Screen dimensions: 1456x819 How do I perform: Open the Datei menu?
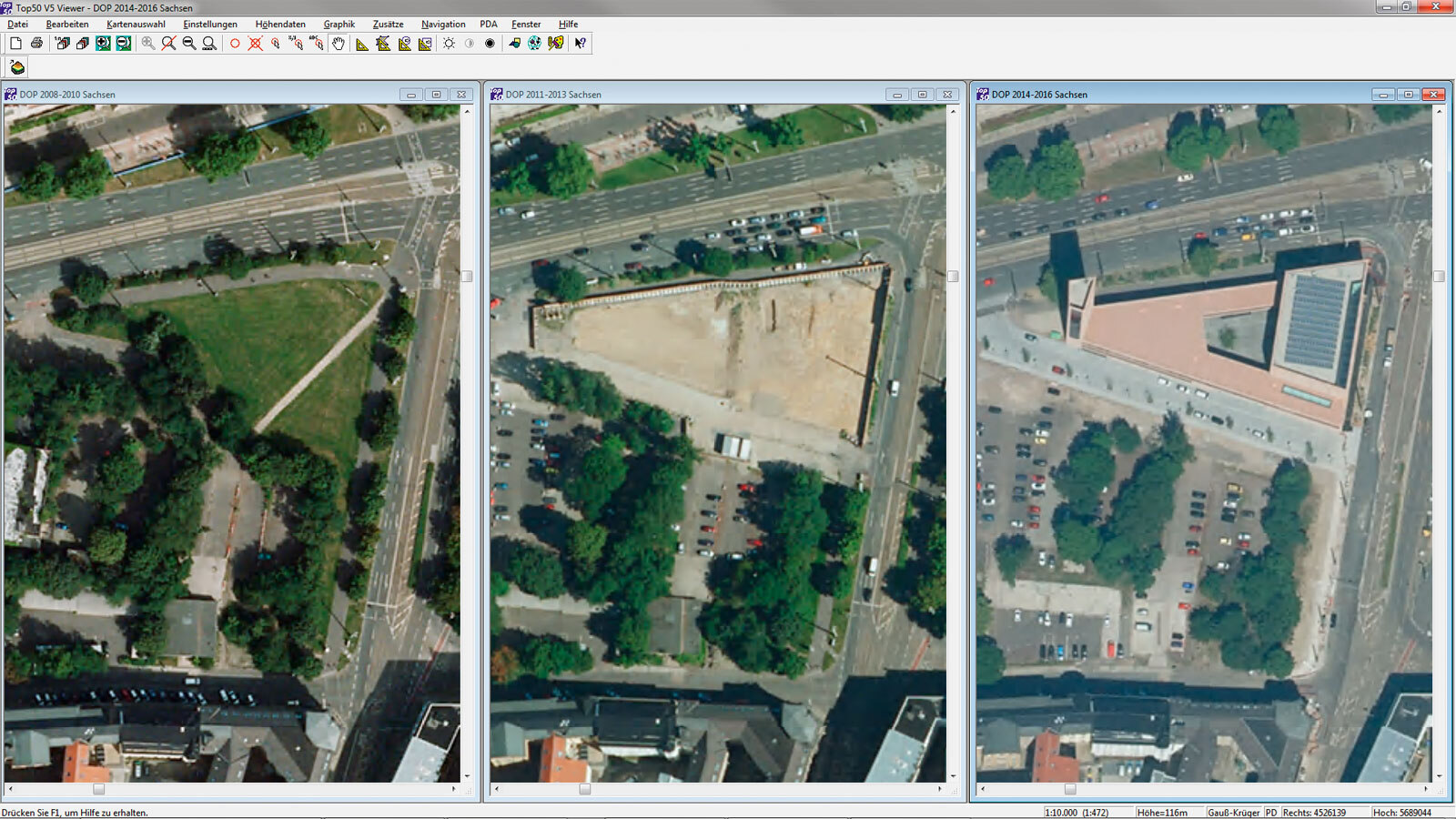[x=17, y=24]
